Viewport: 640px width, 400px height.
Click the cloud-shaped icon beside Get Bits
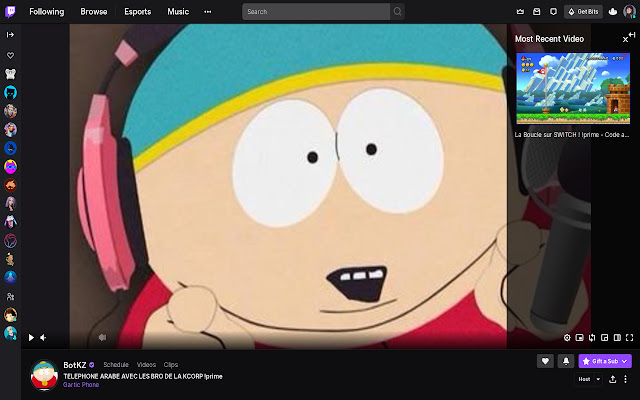[613, 12]
